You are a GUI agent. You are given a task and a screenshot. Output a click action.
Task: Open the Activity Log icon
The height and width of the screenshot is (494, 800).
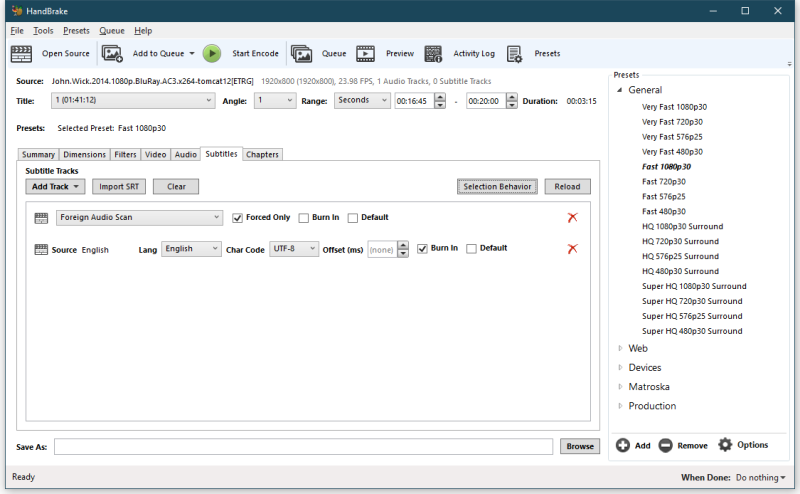(433, 53)
